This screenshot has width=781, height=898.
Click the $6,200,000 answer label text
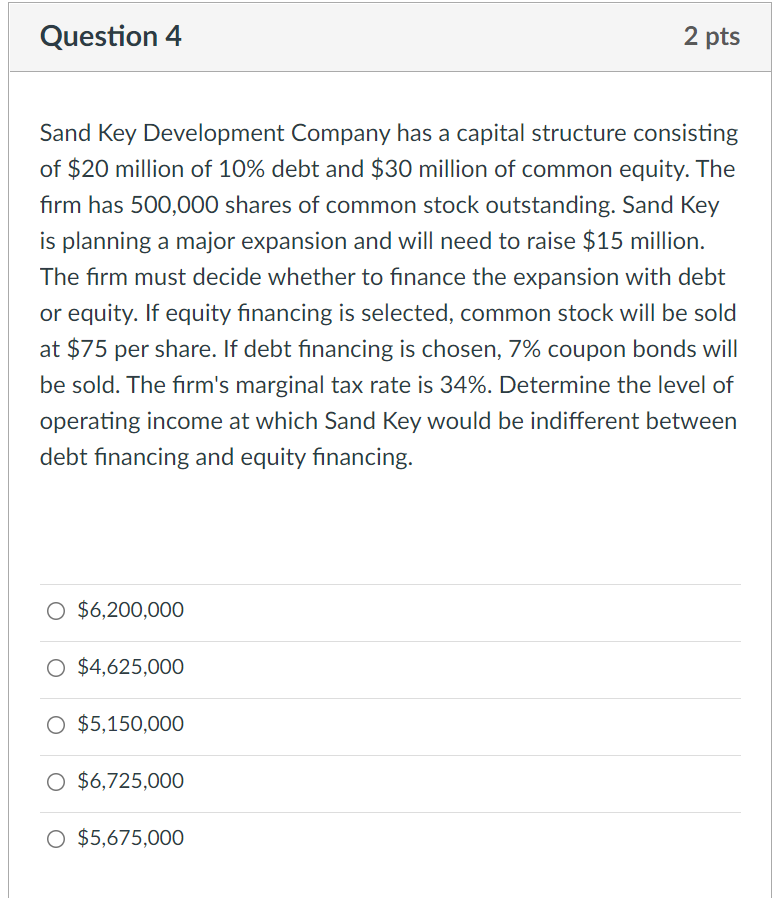pyautogui.click(x=128, y=610)
